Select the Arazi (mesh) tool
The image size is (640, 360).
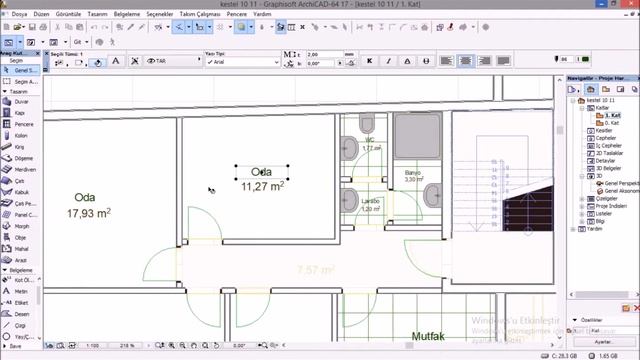point(20,260)
